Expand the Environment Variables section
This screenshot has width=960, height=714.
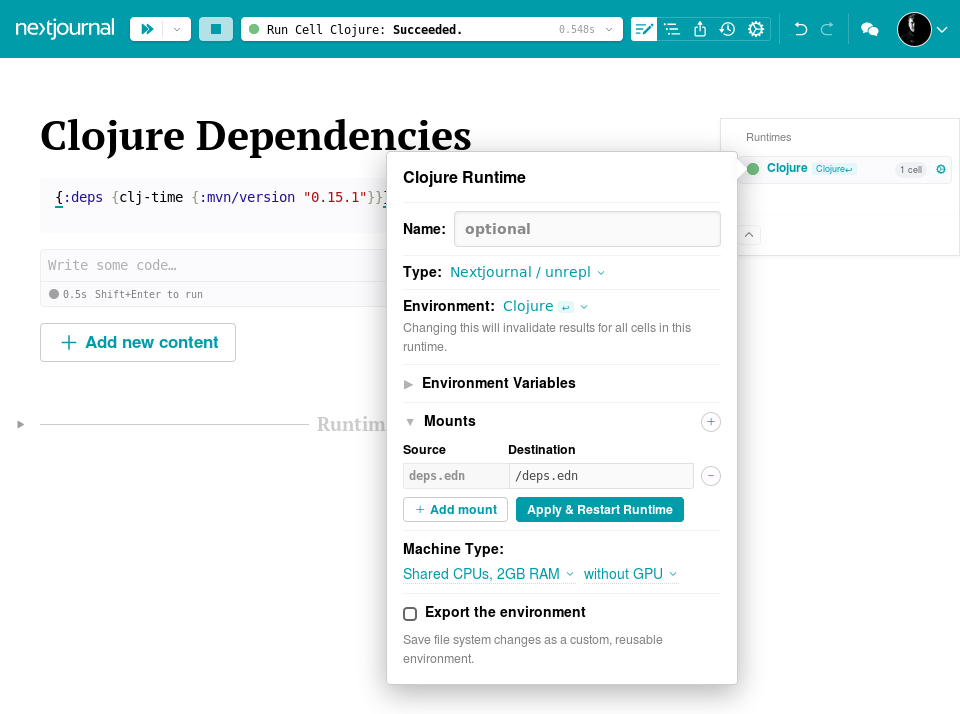tap(489, 383)
